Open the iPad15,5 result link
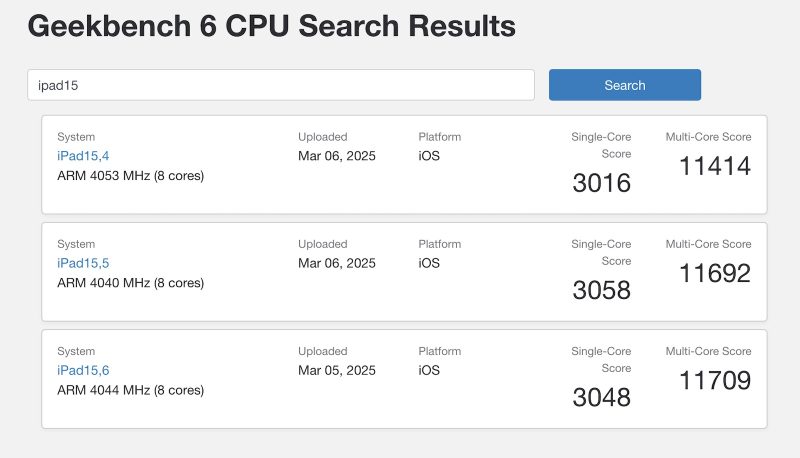Viewport: 800px width, 458px height. point(83,263)
